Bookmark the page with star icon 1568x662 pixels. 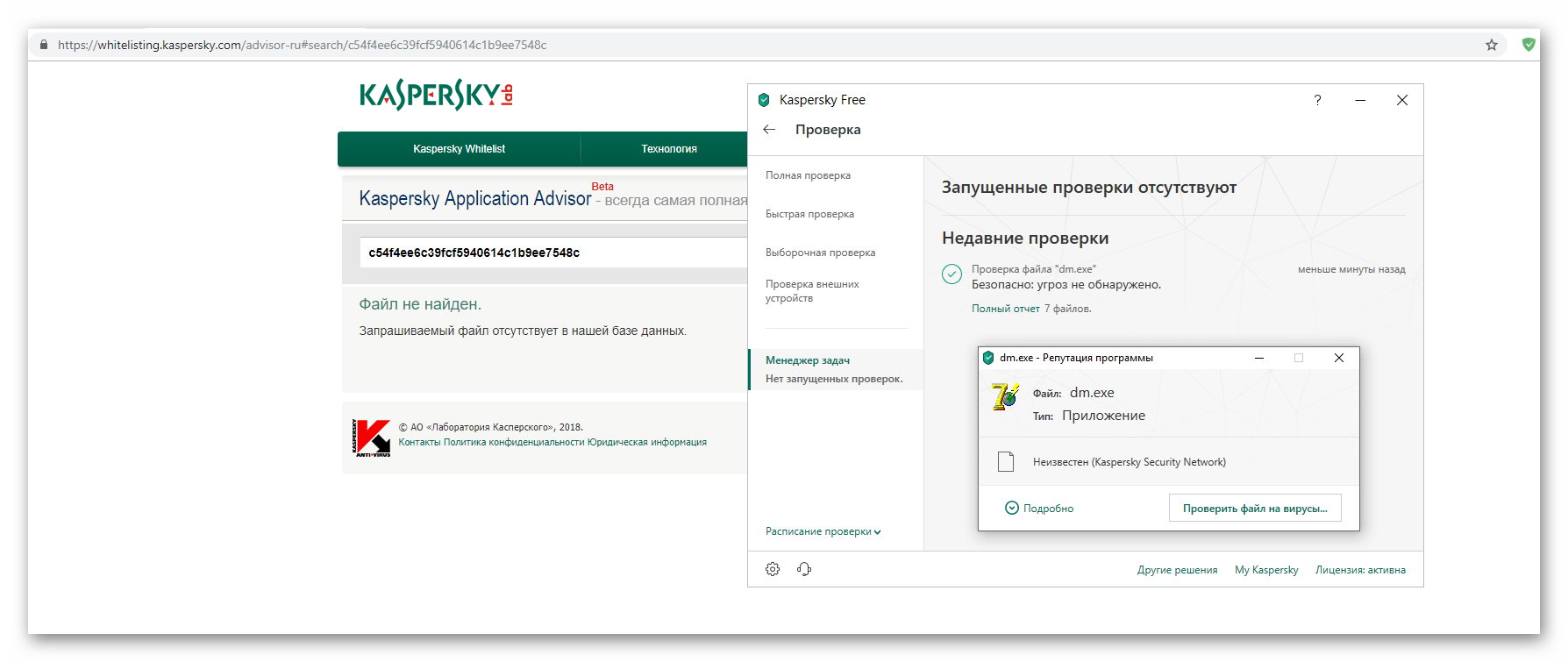(x=1492, y=45)
